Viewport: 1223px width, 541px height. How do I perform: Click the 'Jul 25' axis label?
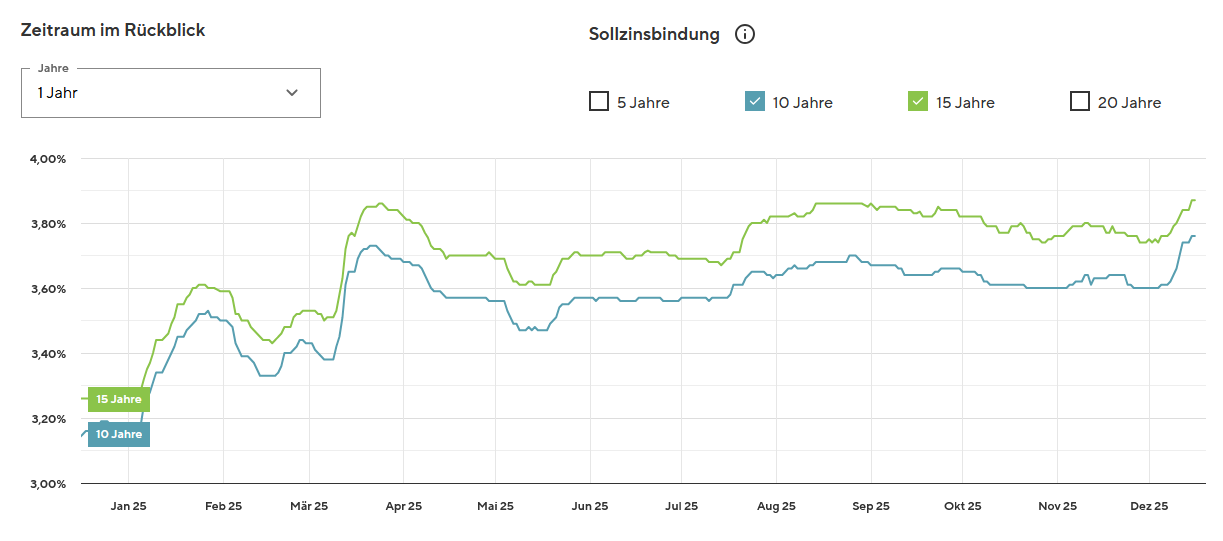pos(681,506)
